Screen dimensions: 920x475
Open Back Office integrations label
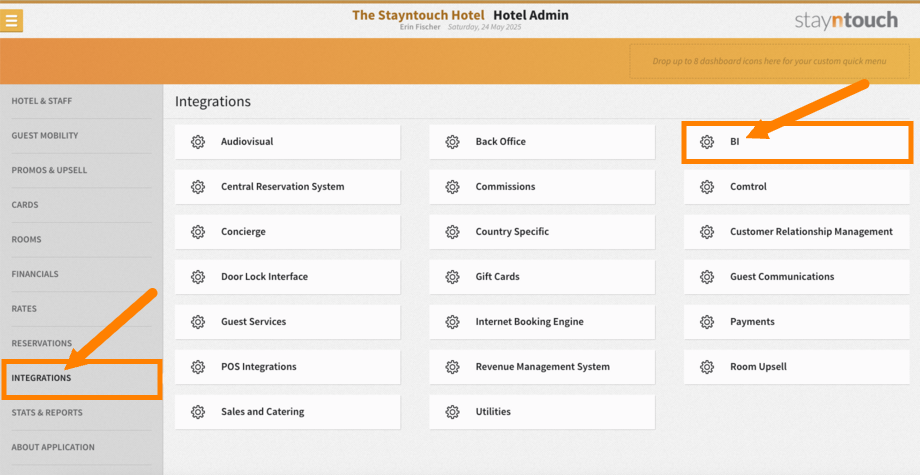500,141
